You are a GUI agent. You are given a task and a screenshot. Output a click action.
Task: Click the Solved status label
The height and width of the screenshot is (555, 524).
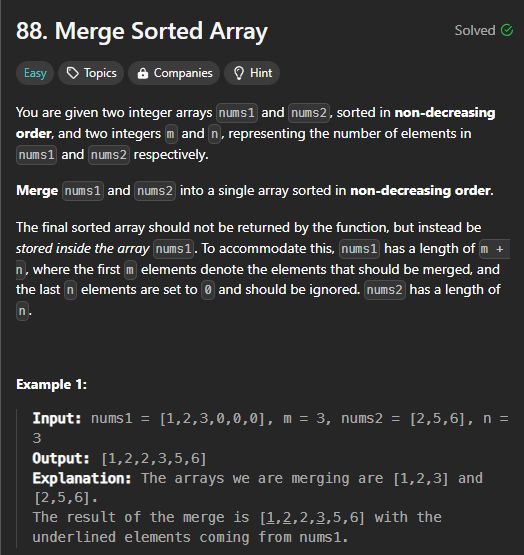[x=475, y=30]
